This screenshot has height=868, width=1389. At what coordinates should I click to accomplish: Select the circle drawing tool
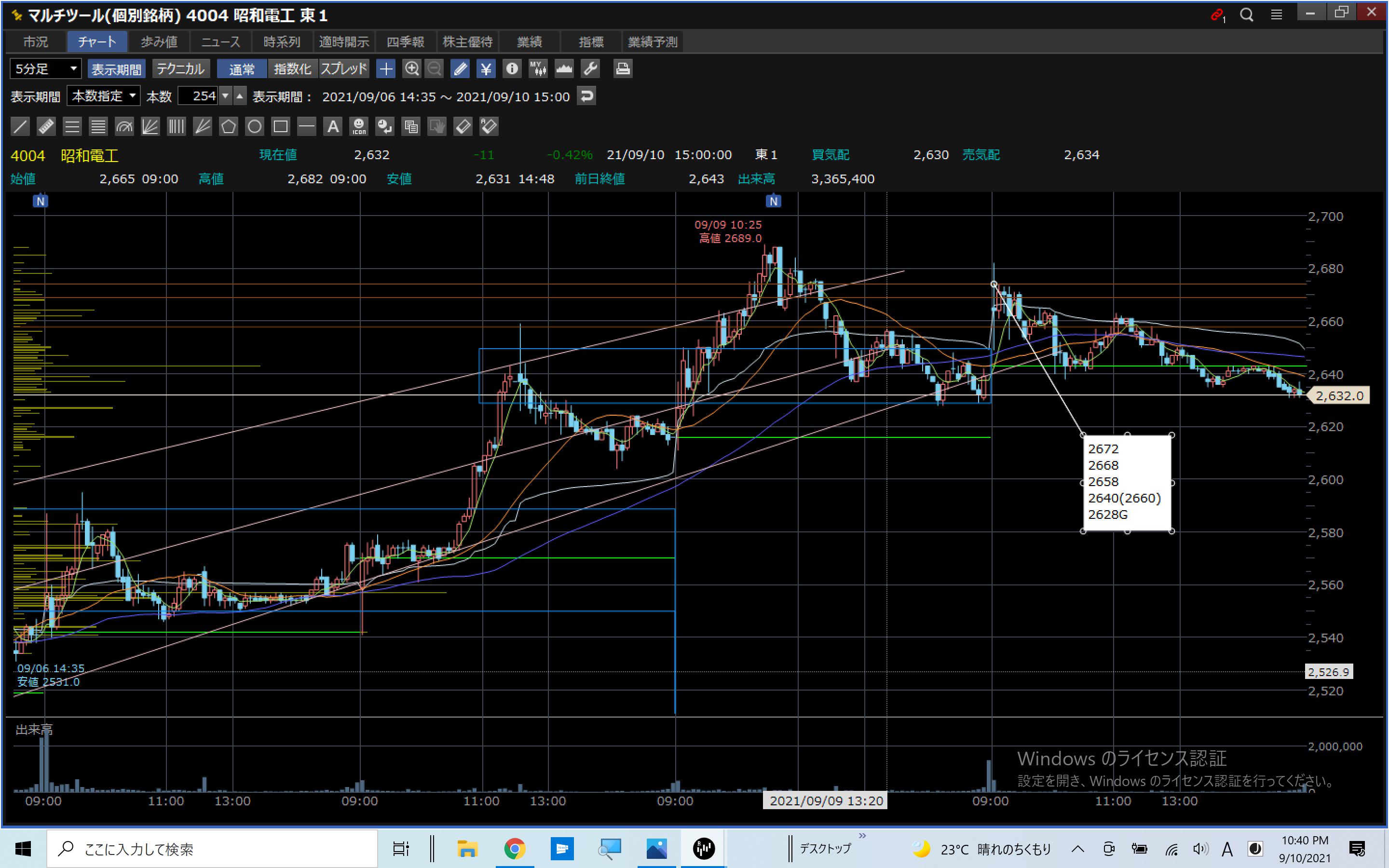click(x=254, y=126)
